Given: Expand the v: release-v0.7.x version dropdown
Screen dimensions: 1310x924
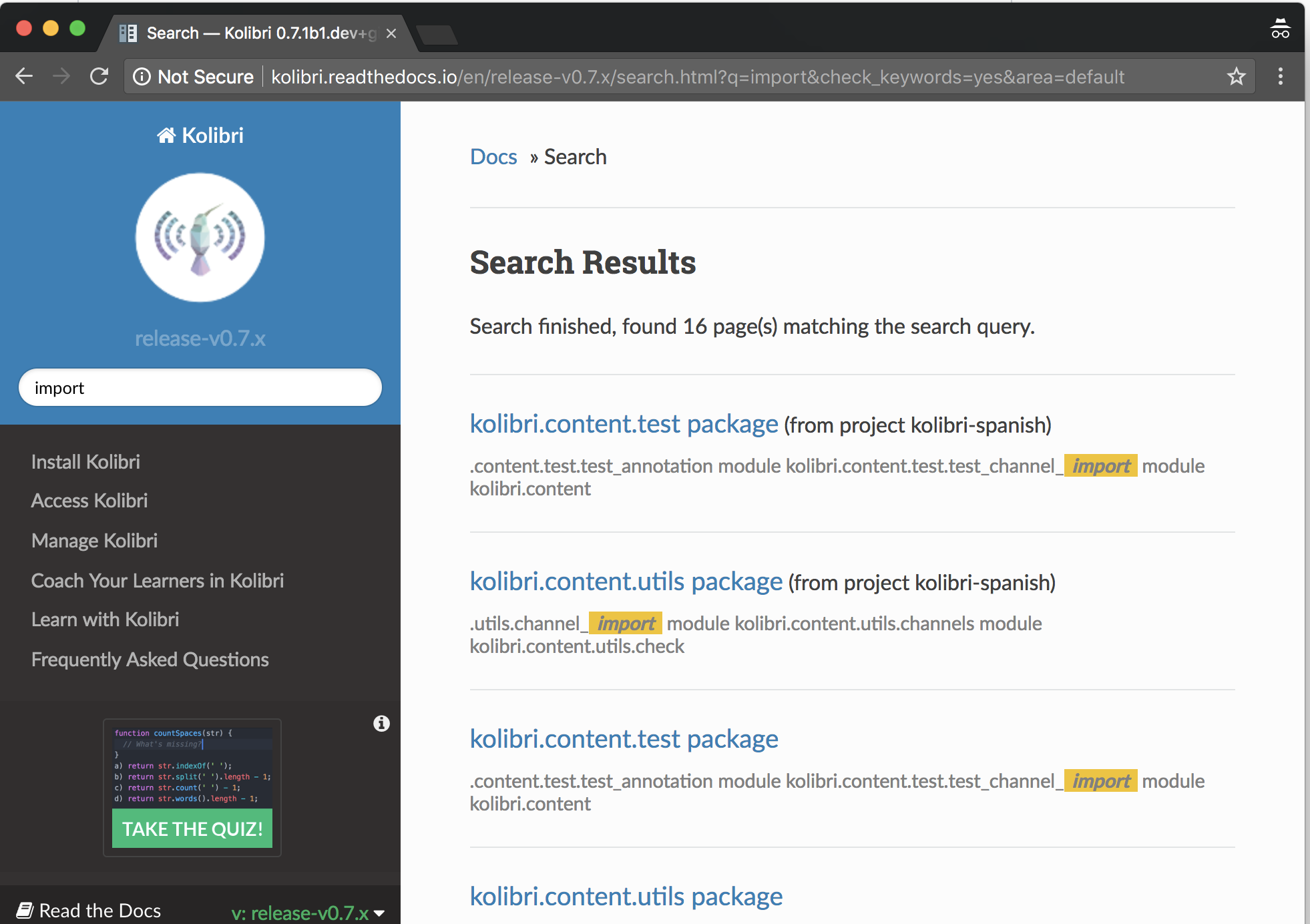Looking at the screenshot, I should [x=308, y=913].
